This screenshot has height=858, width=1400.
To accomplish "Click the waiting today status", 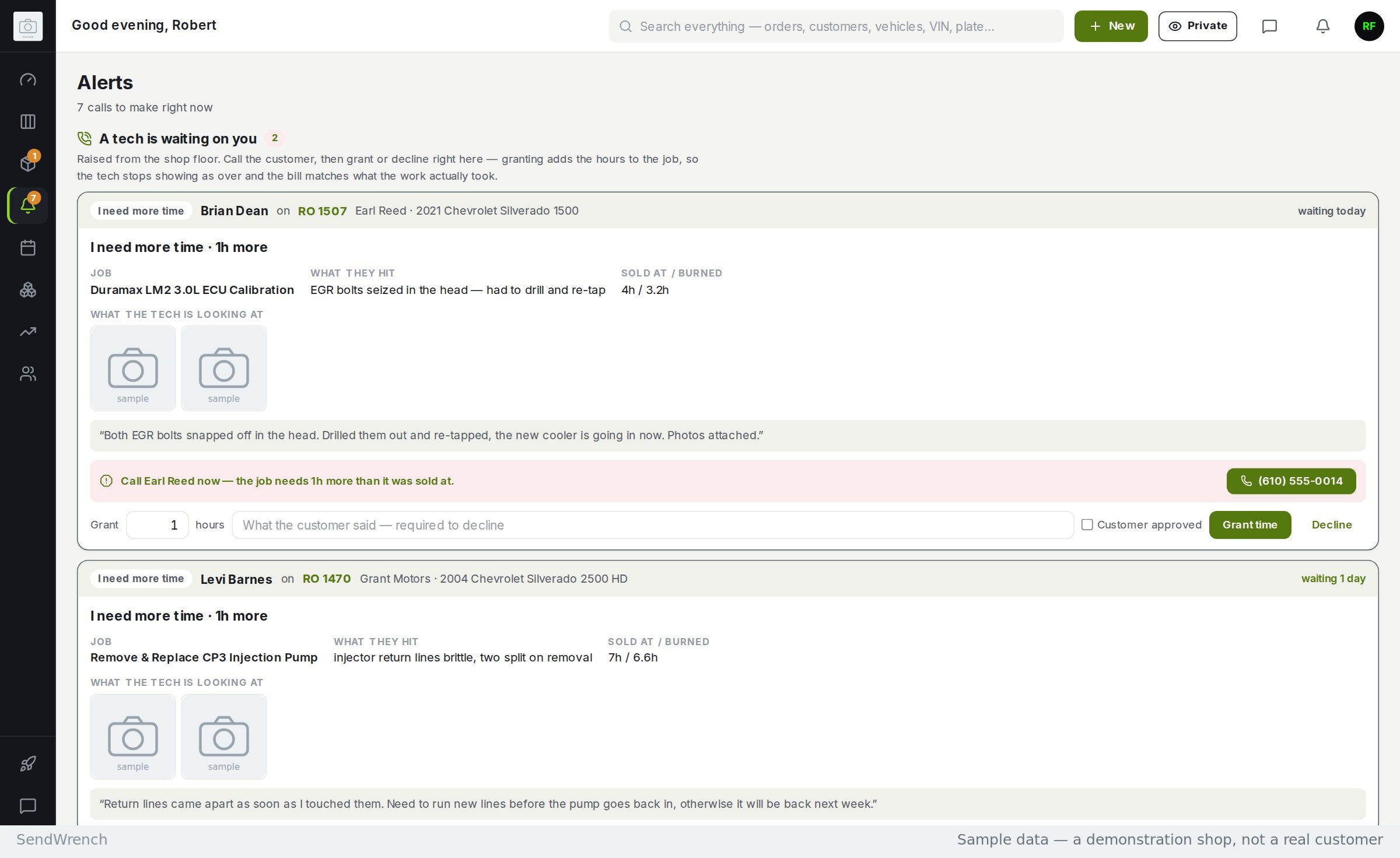I will (1331, 211).
